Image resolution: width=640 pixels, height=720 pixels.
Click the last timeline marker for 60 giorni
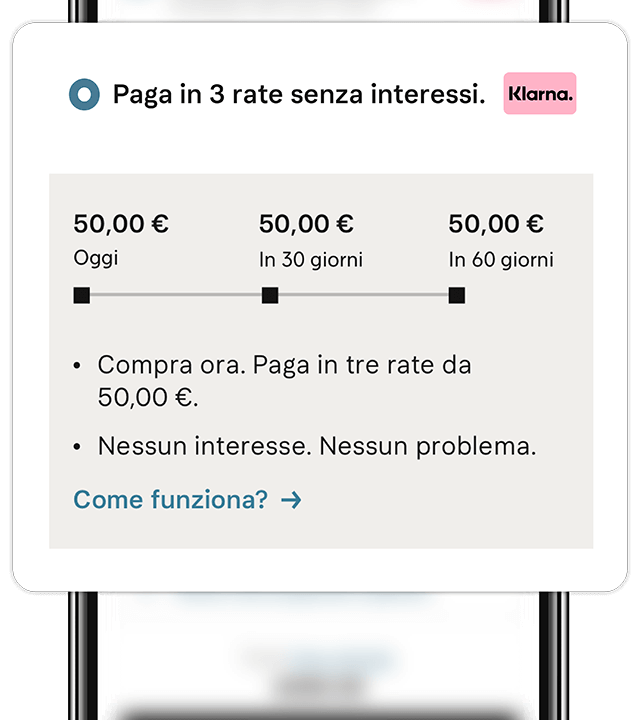pos(457,295)
